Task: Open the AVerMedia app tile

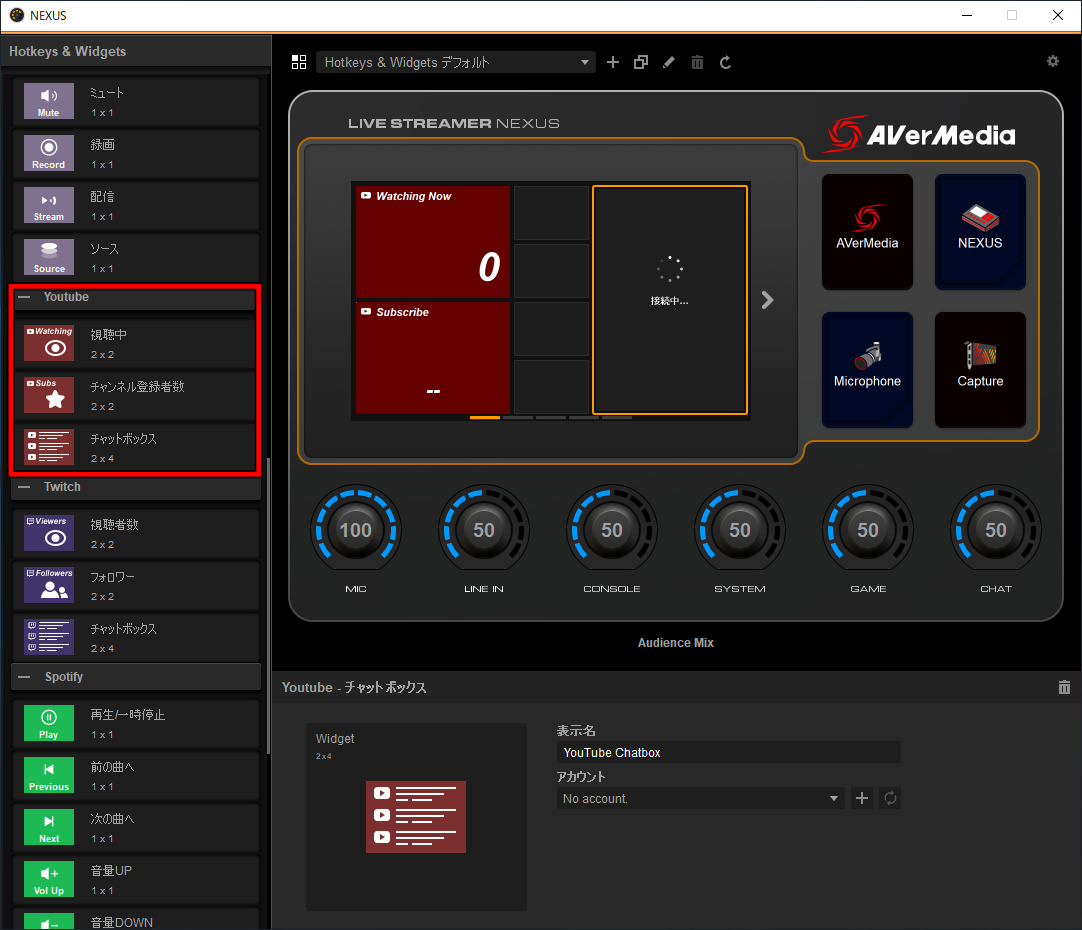Action: 867,232
